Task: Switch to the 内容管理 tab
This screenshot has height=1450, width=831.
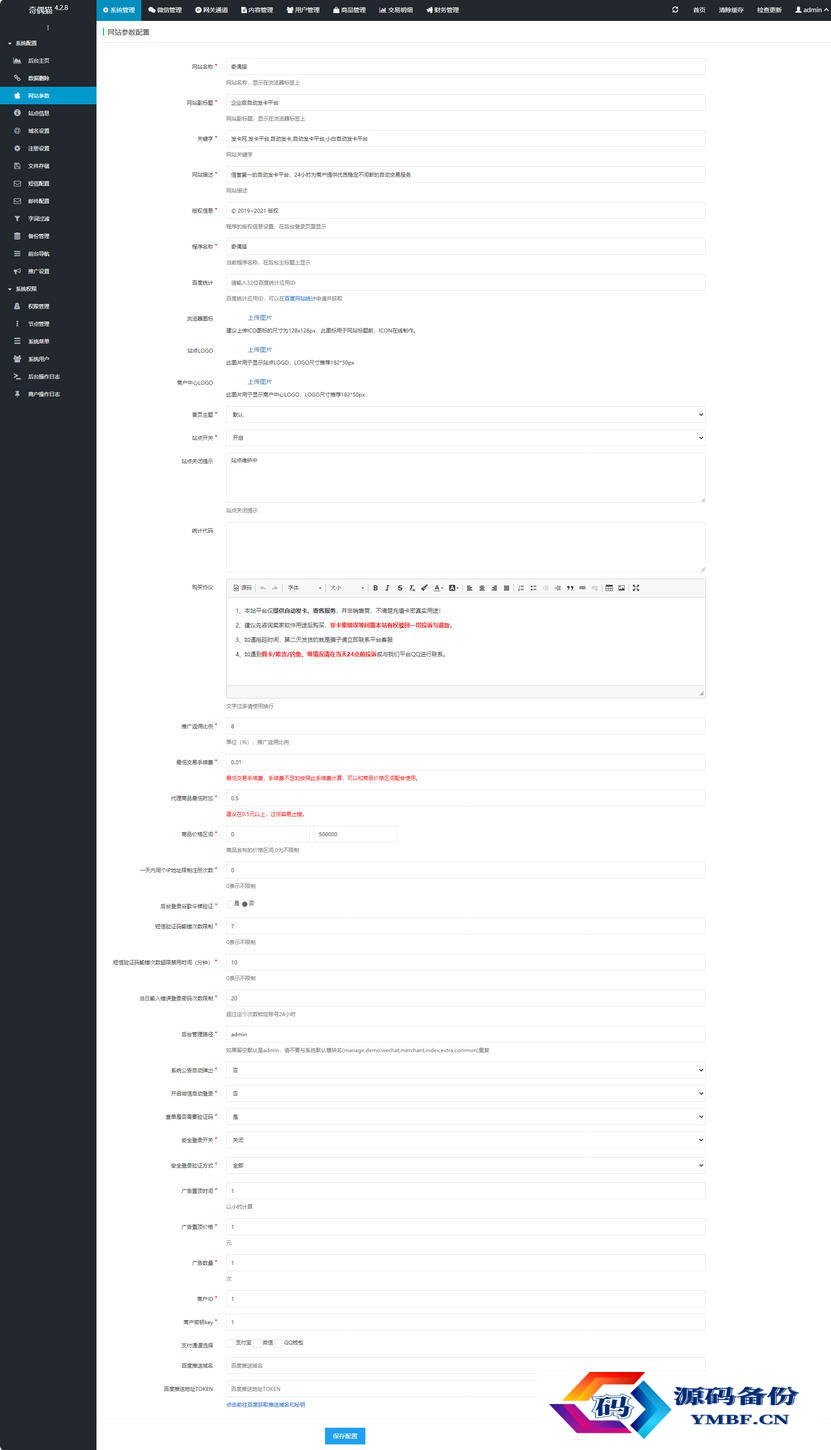Action: 257,9
